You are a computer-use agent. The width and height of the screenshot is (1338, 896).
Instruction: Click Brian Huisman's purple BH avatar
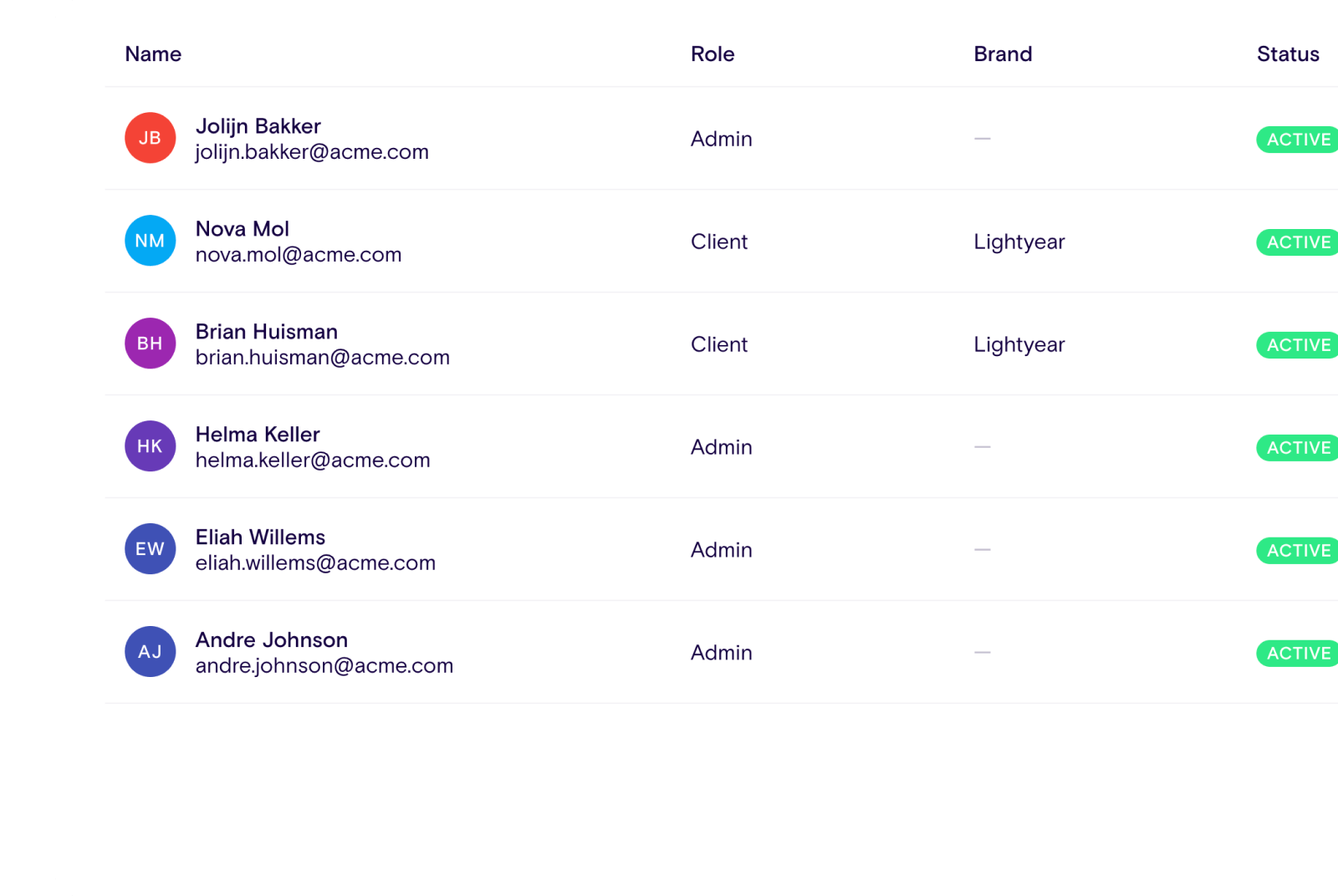pos(150,344)
